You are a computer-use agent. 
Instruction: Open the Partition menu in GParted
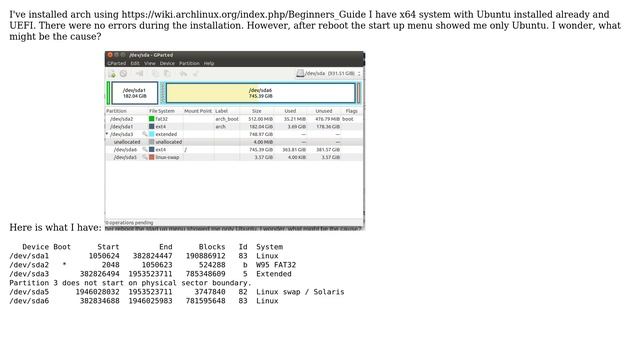(189, 63)
